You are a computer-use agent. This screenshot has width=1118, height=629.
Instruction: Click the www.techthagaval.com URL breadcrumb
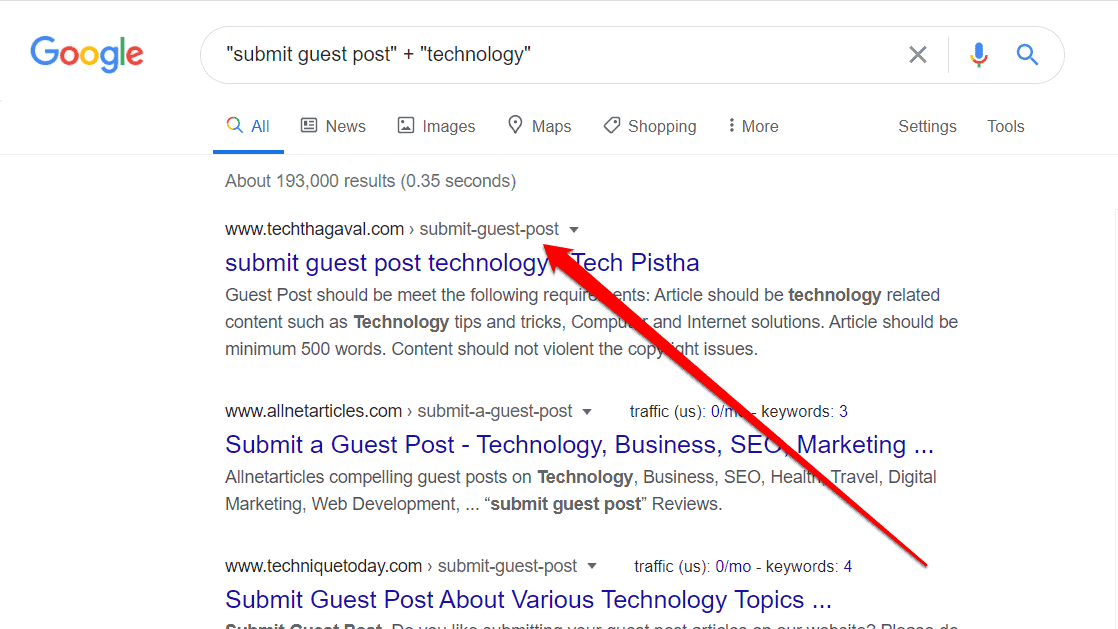coord(392,229)
